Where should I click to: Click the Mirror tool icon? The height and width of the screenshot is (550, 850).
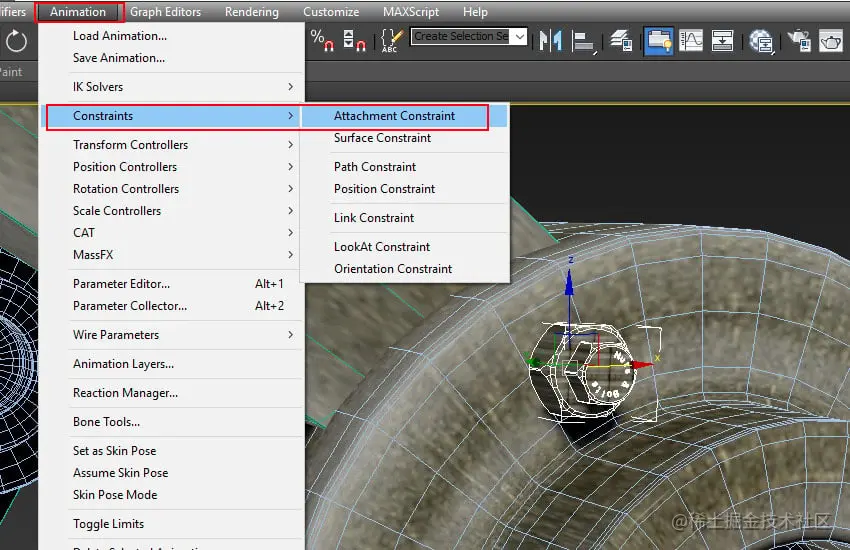point(550,40)
